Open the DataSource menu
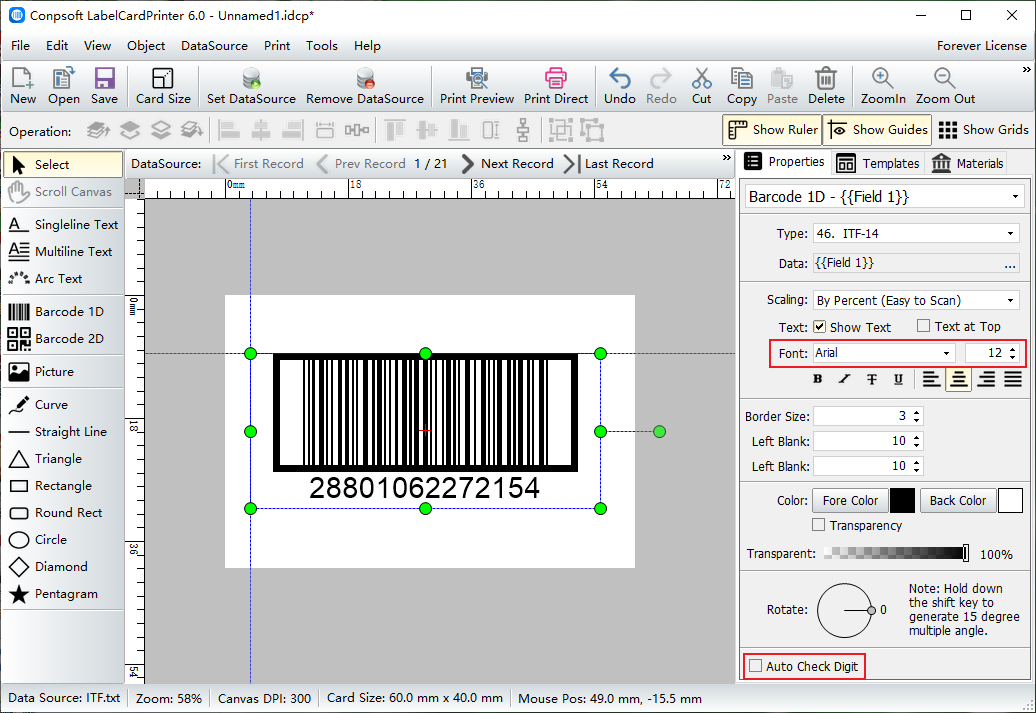 (x=214, y=46)
